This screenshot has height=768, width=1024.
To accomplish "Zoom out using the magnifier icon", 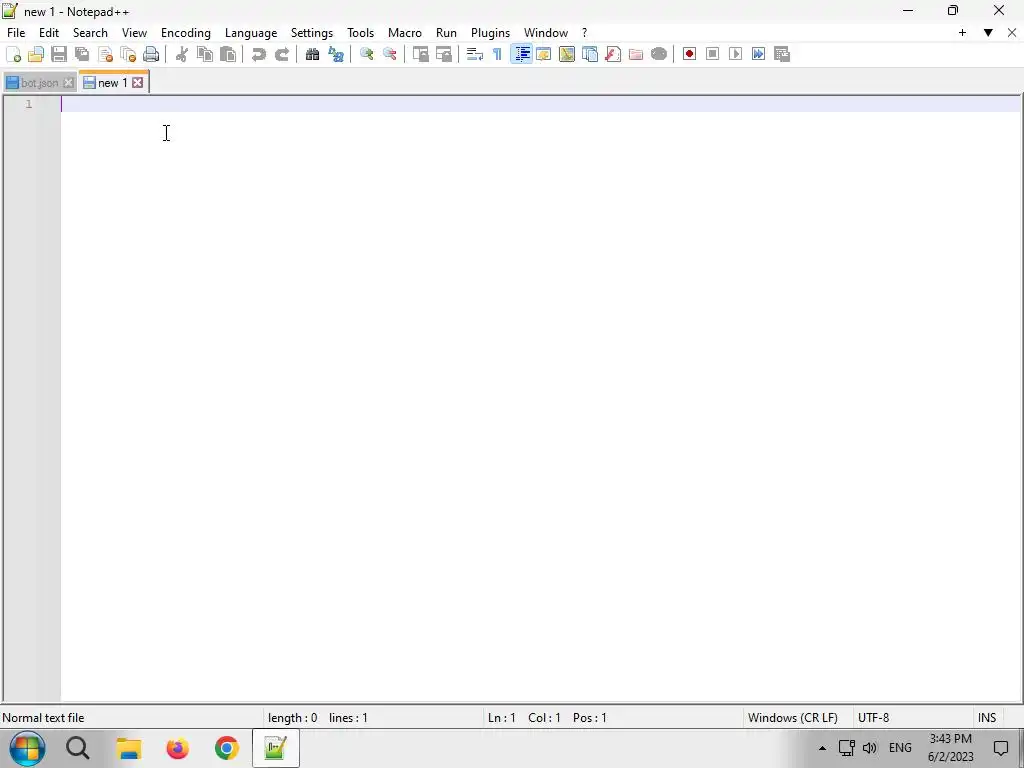I will tap(390, 54).
